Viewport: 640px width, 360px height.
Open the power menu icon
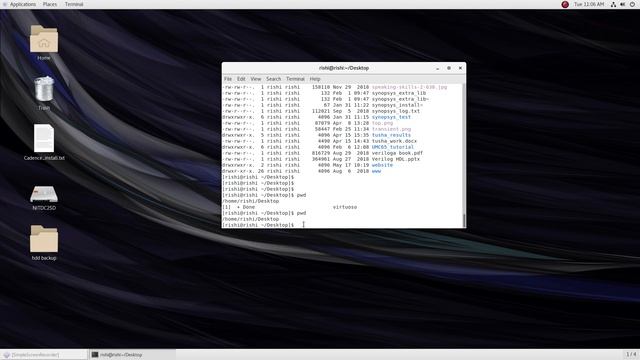point(632,4)
